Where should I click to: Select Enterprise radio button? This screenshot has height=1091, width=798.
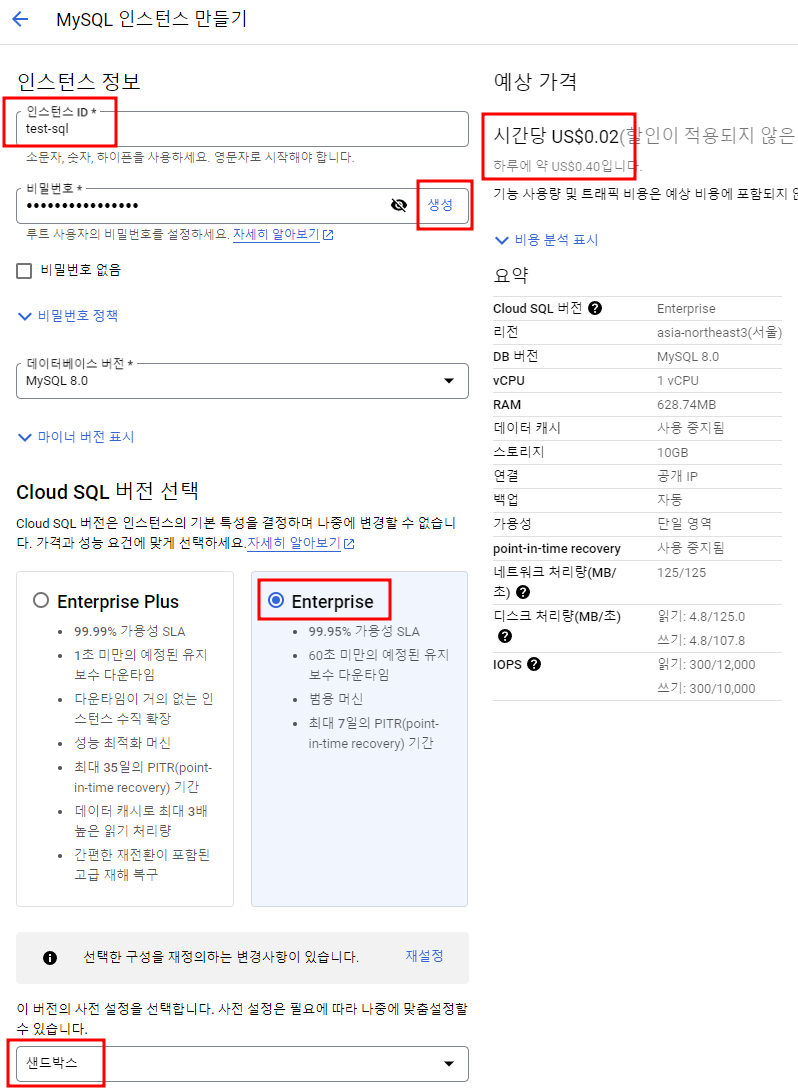point(276,600)
